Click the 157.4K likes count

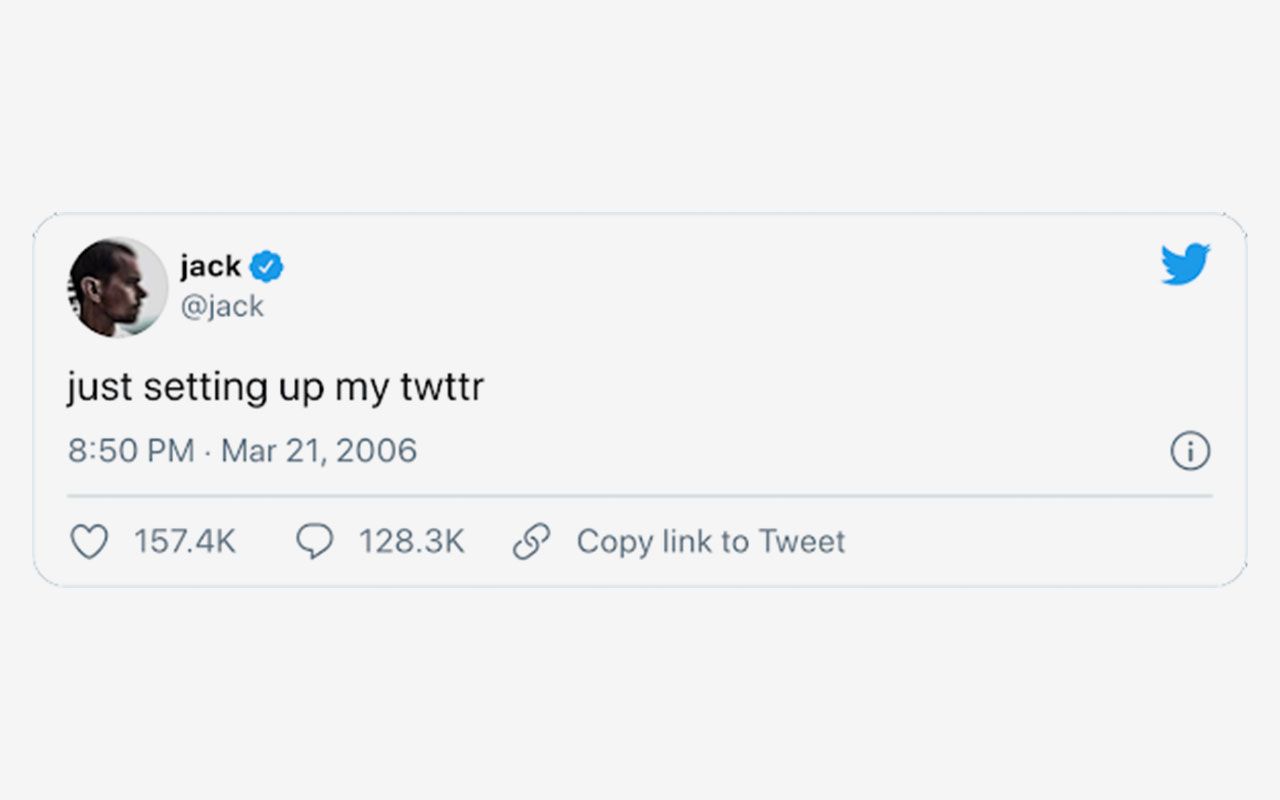185,542
